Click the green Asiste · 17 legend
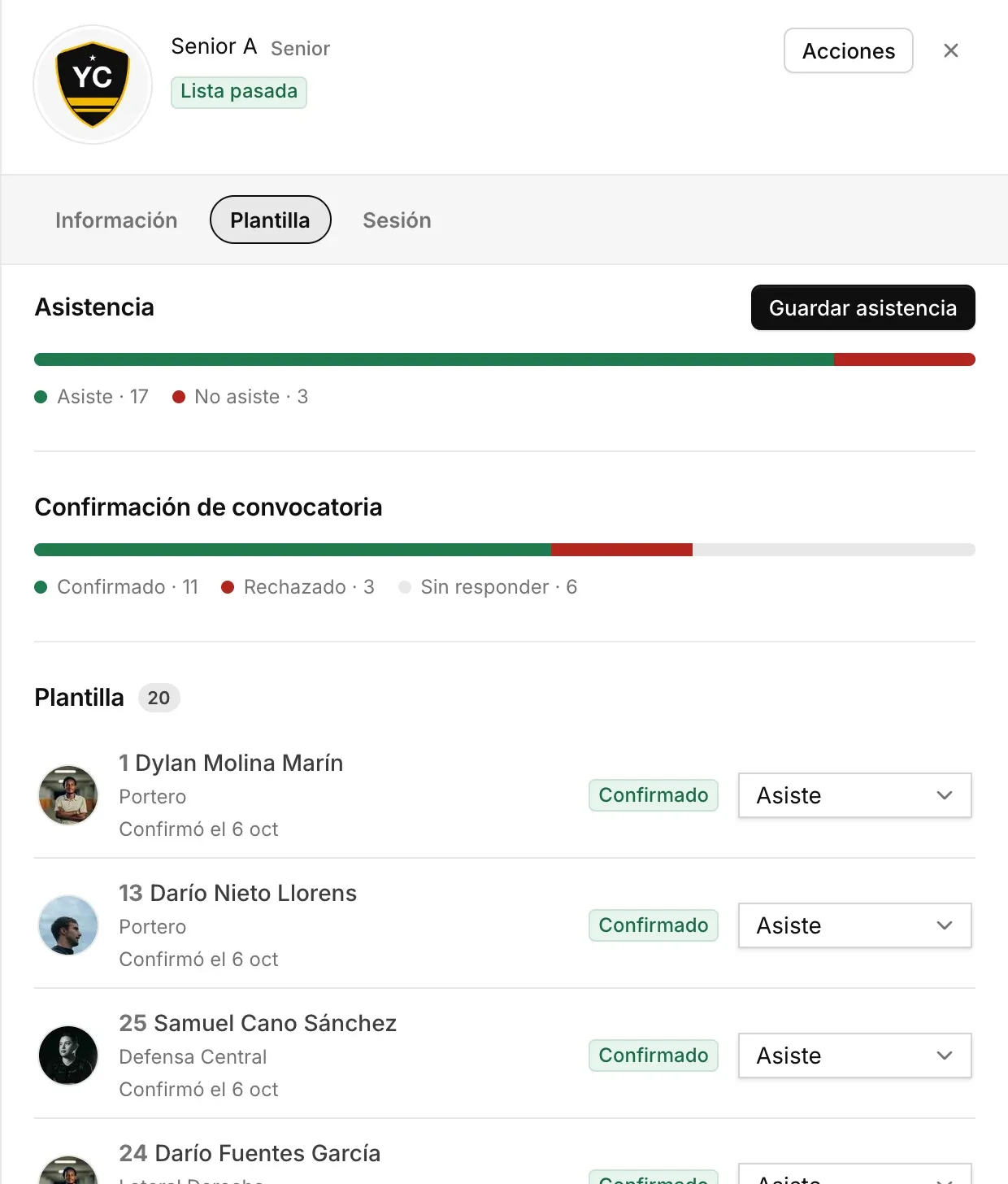This screenshot has width=1008, height=1184. (92, 397)
